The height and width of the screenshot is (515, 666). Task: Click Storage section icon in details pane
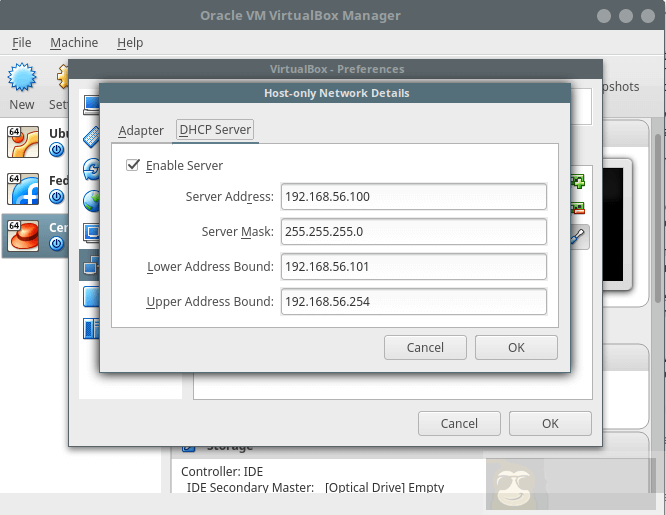click(188, 448)
